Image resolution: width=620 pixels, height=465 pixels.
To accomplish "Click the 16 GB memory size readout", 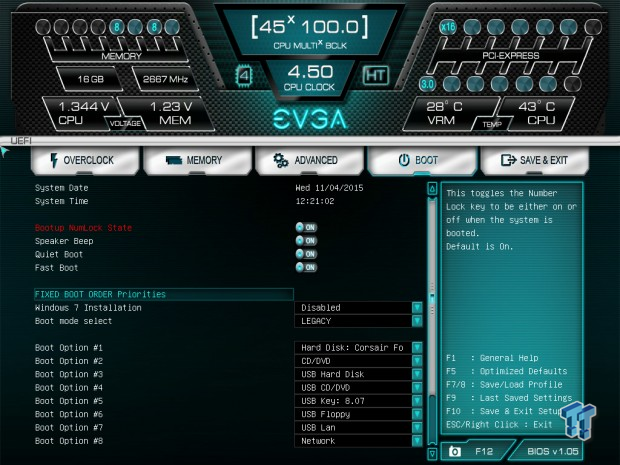I will pyautogui.click(x=91, y=79).
